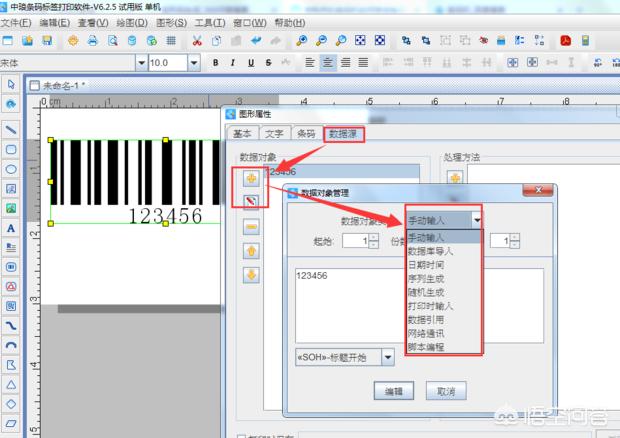Click the 取消 button in dialog
Screen dimensions: 620x438
click(446, 391)
